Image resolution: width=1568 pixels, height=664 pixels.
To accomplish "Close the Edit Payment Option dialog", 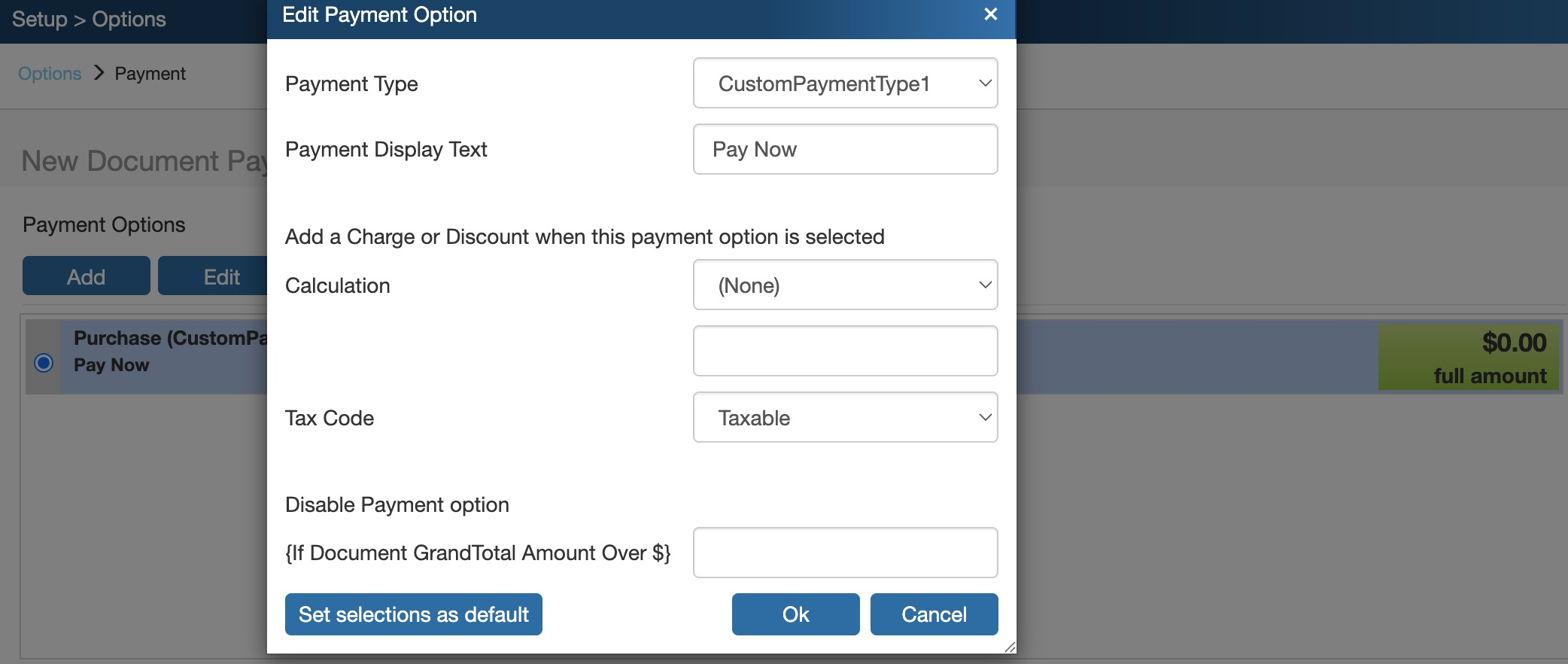I will click(990, 14).
